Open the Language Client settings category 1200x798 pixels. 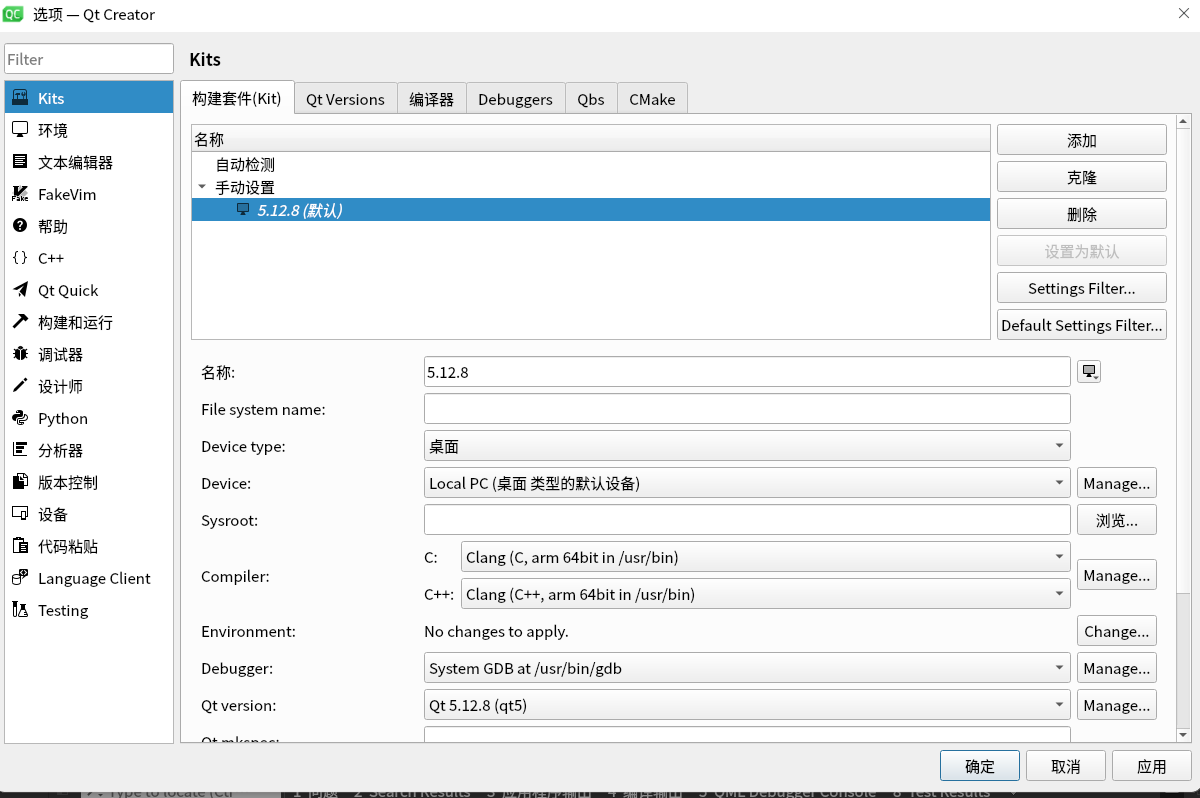click(x=89, y=578)
